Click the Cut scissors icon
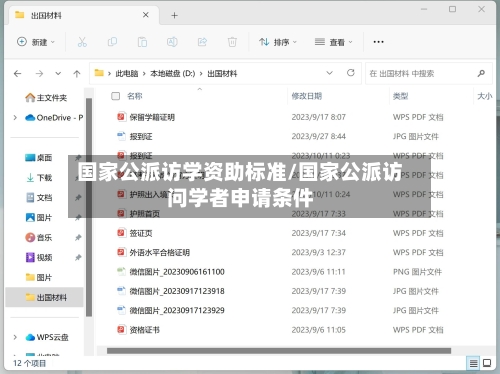The width and height of the screenshot is (500, 374). (x=82, y=42)
